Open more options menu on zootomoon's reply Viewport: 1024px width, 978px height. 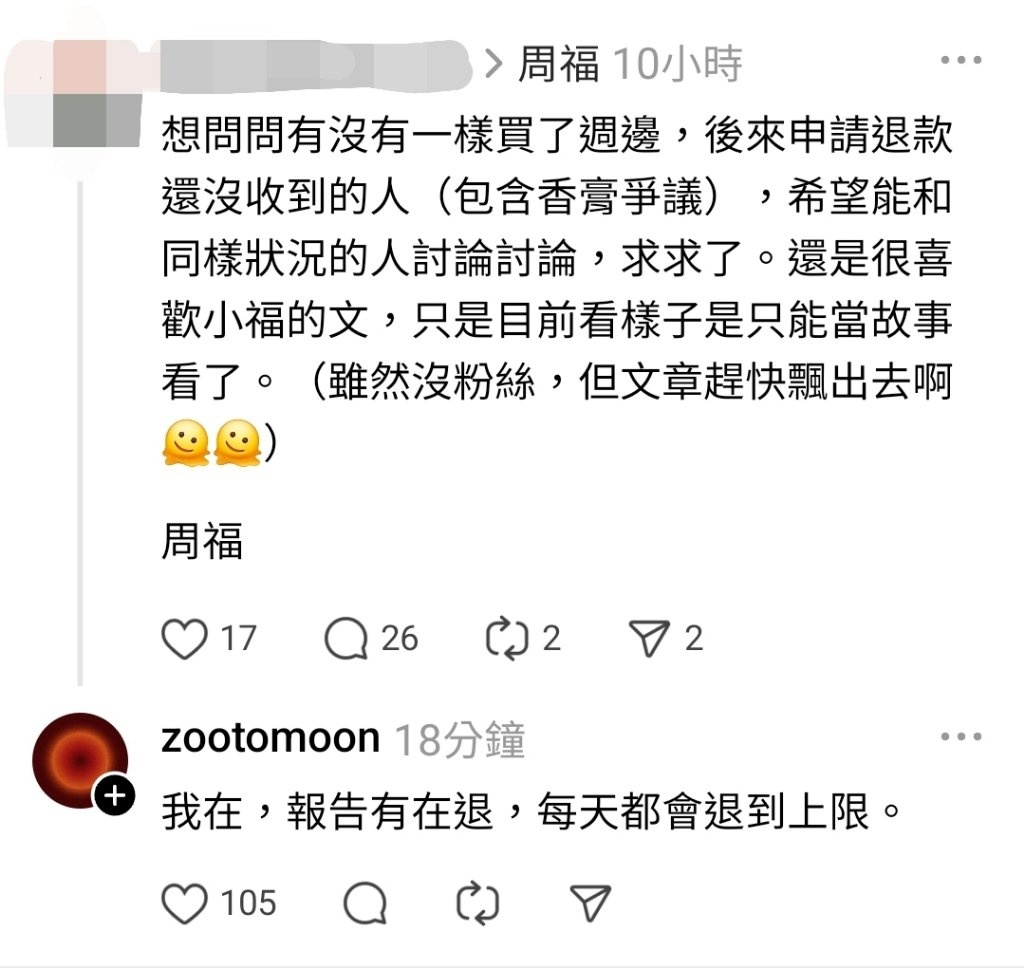[x=961, y=736]
